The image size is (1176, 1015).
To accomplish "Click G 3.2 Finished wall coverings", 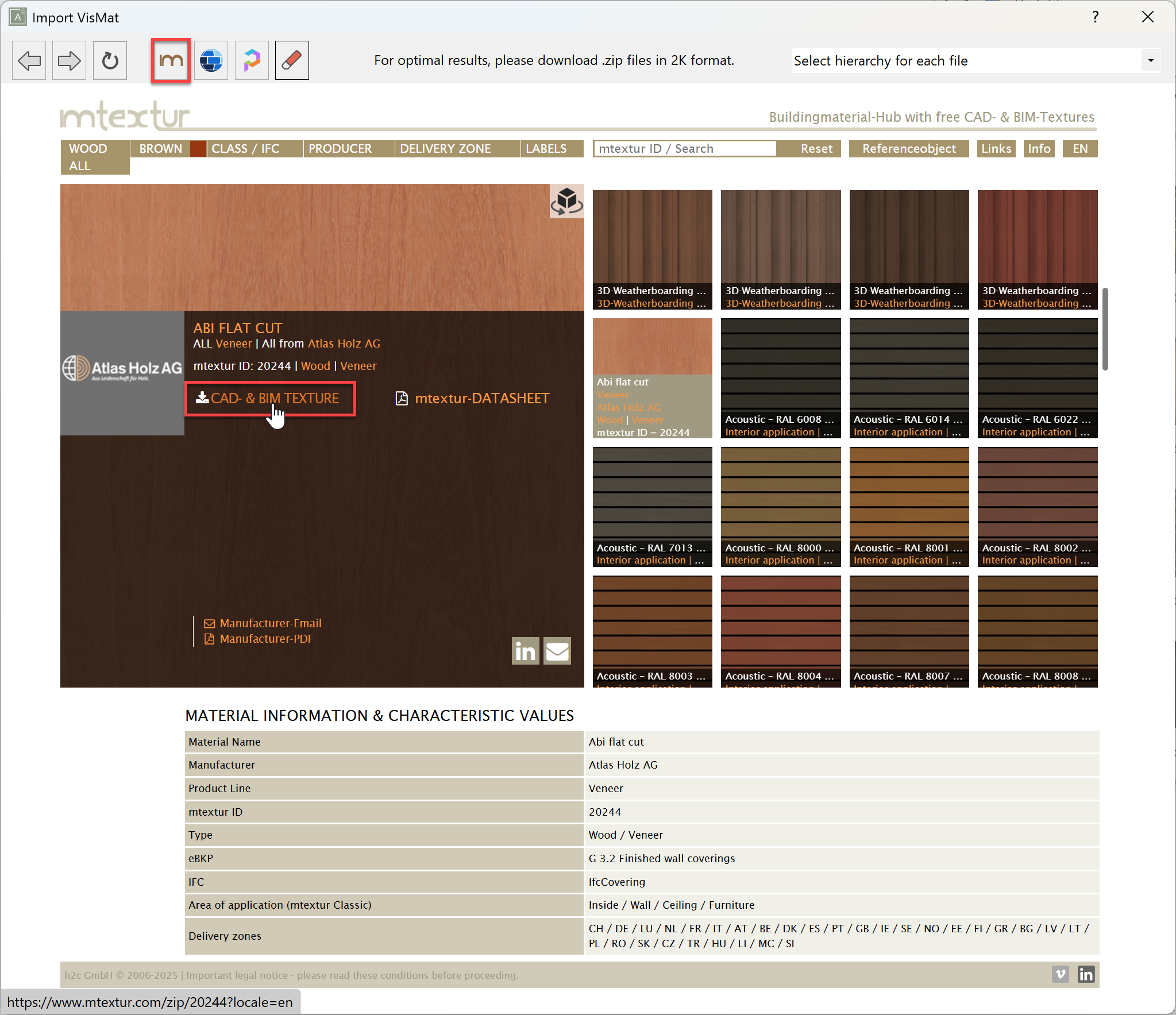I will click(x=842, y=858).
